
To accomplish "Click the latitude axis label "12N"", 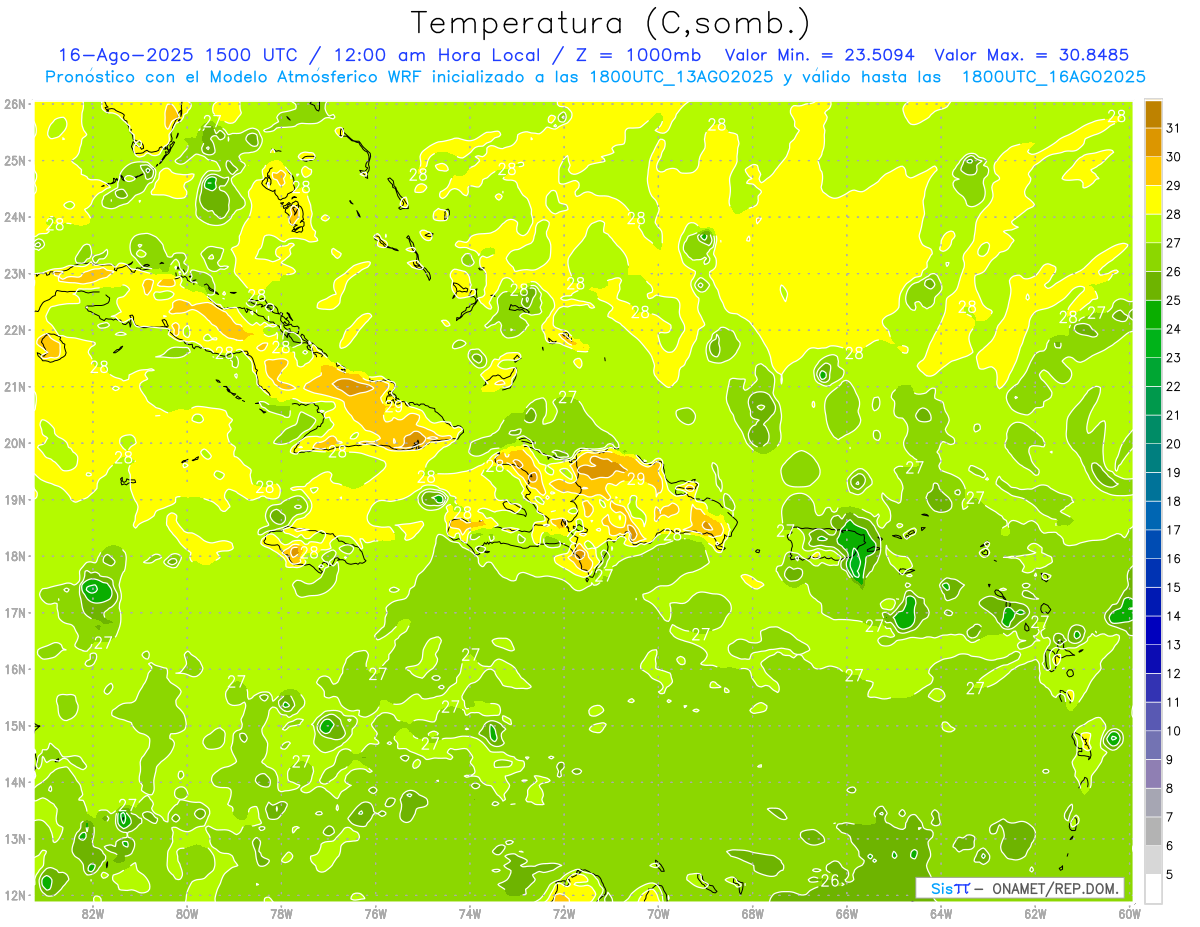I will [x=15, y=895].
